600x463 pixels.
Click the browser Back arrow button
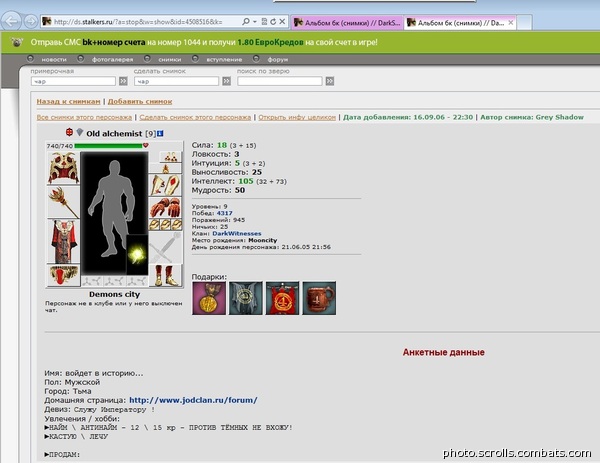(11, 21)
